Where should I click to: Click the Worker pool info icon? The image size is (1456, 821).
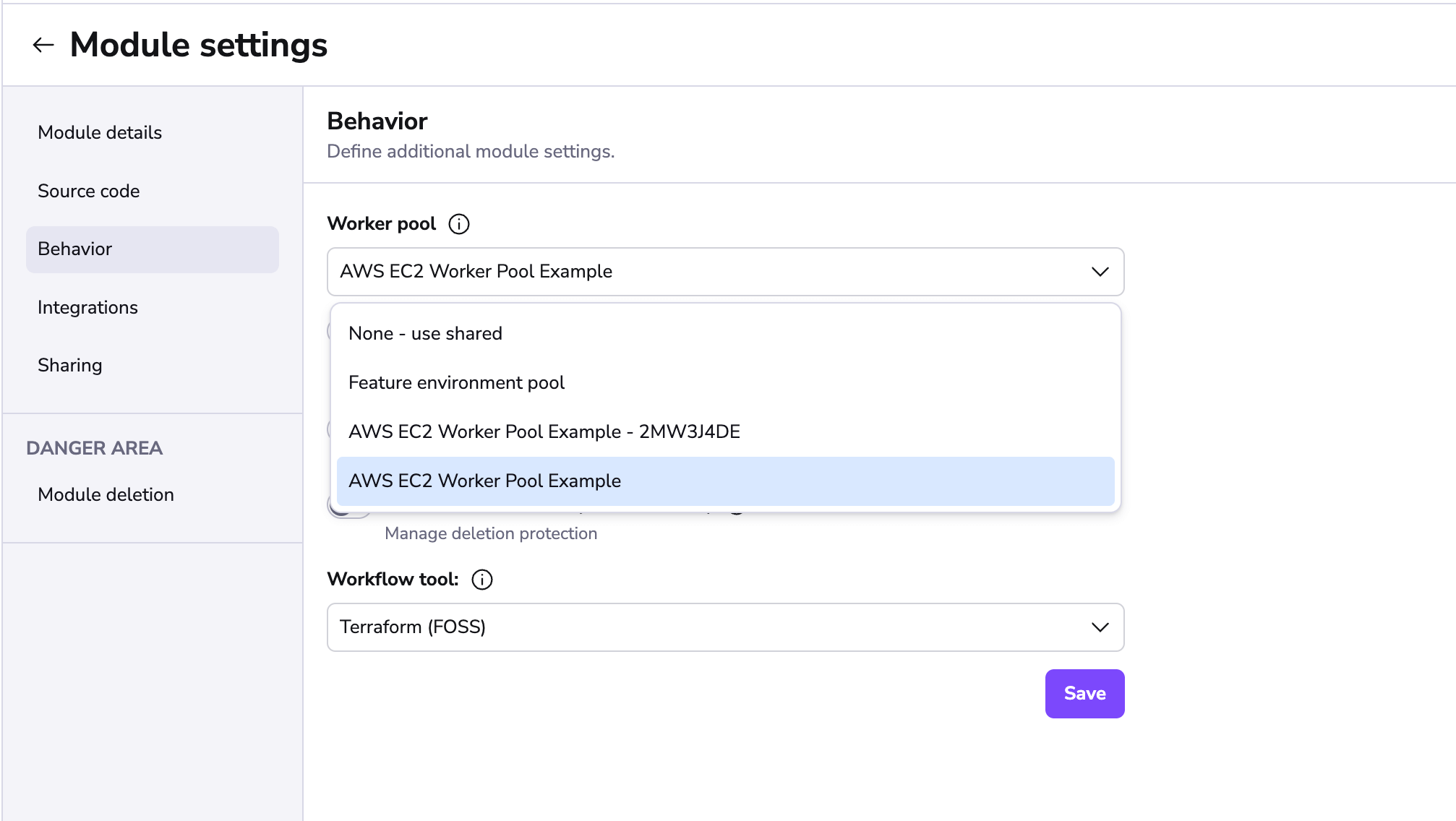458,223
